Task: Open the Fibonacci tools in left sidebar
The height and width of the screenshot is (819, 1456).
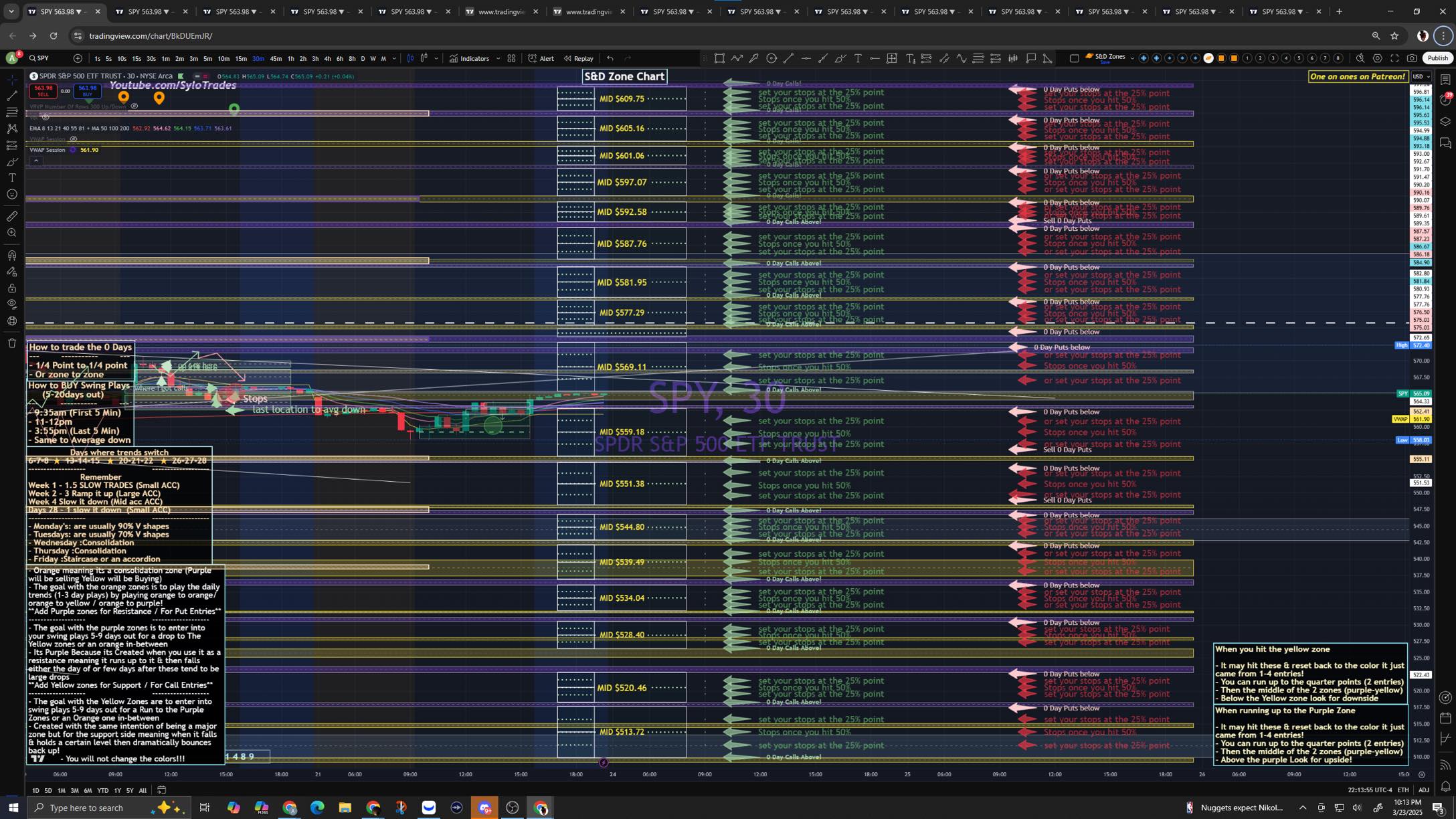Action: point(12,112)
